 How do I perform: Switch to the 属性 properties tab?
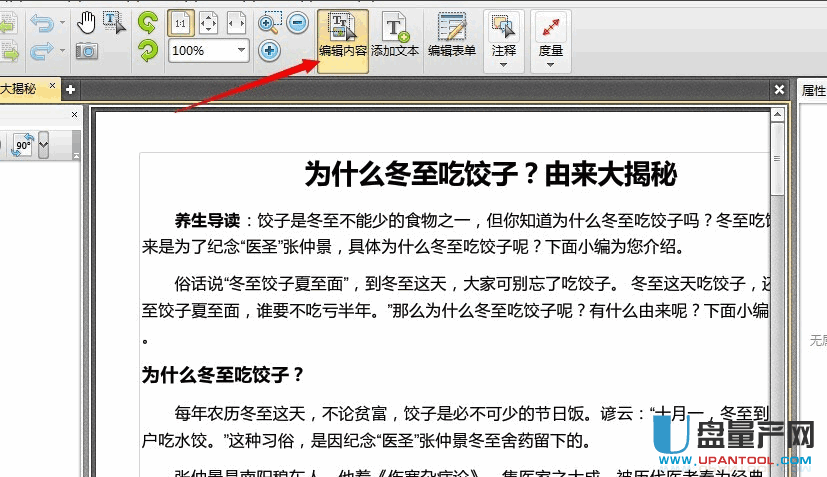click(x=813, y=90)
